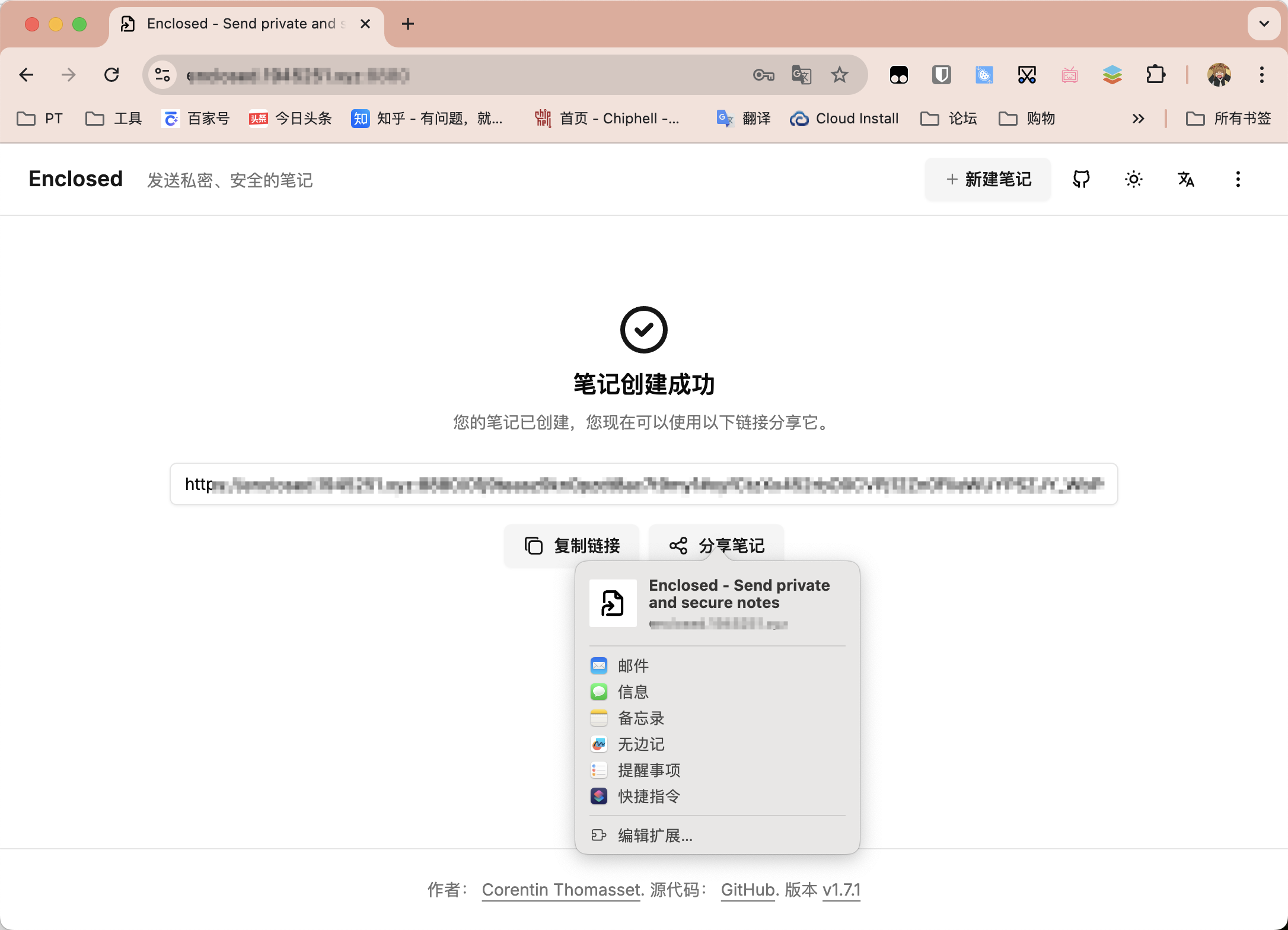Open the GitHub source code footer link

748,890
